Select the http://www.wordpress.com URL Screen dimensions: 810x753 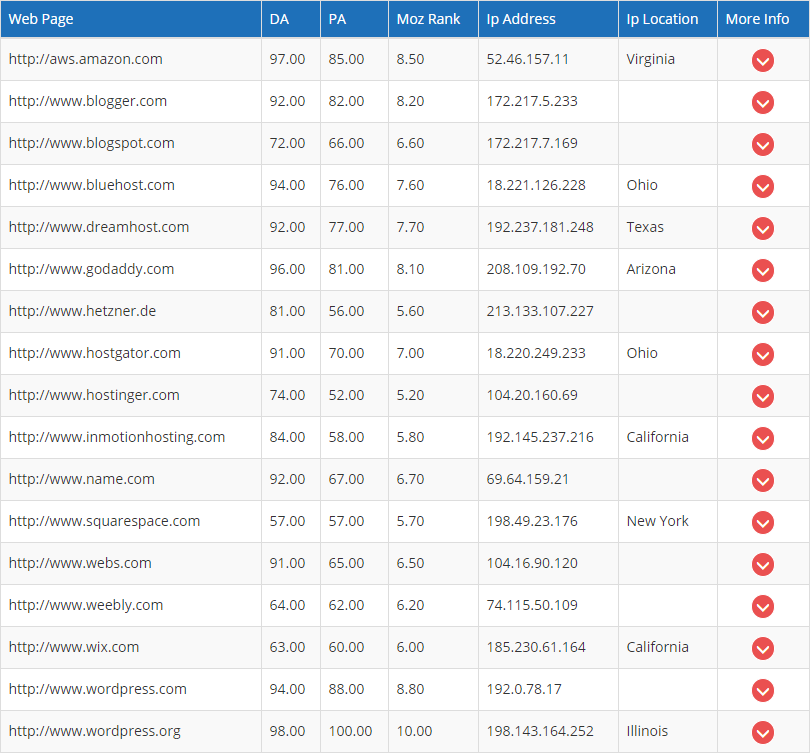(98, 689)
